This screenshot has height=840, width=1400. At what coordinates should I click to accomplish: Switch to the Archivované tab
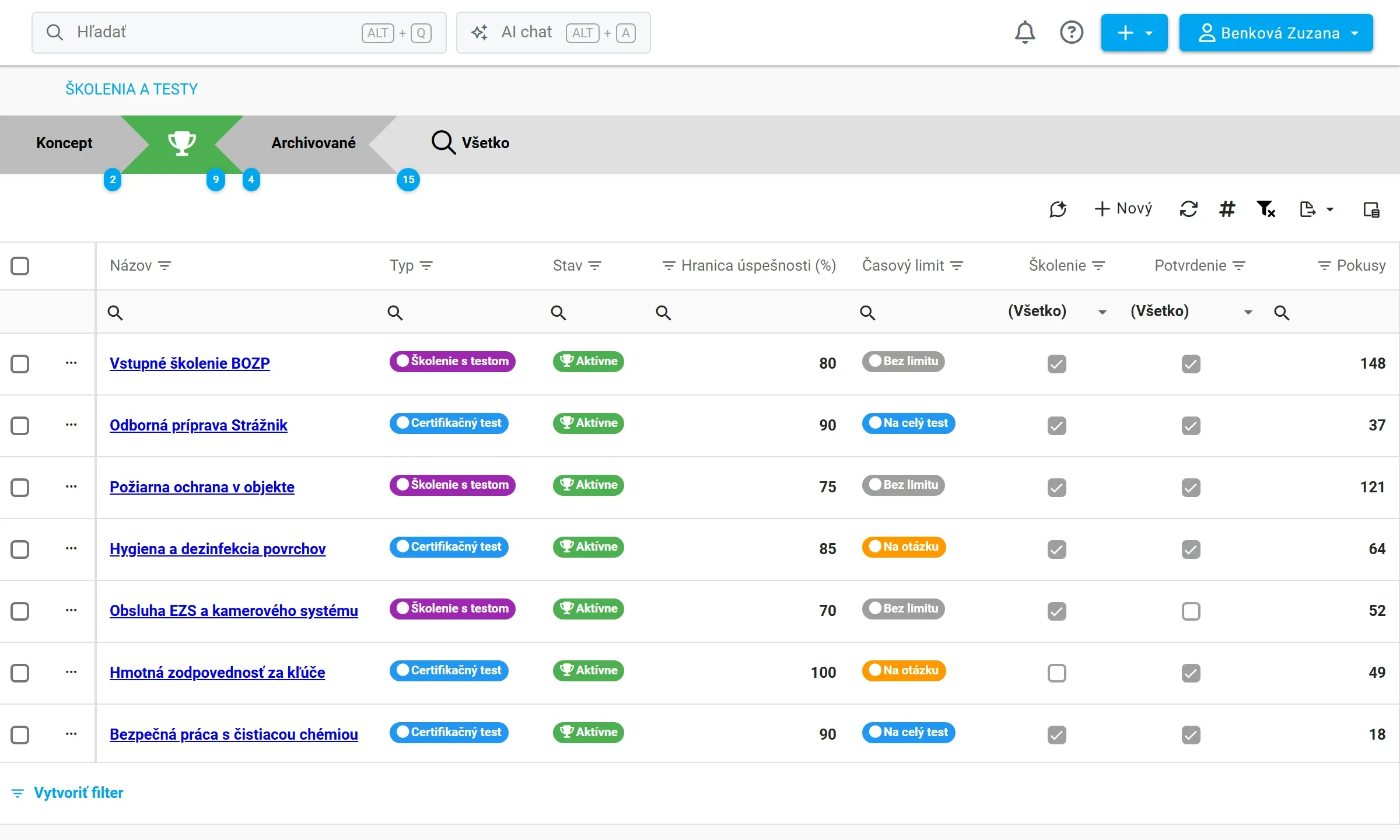pos(313,143)
